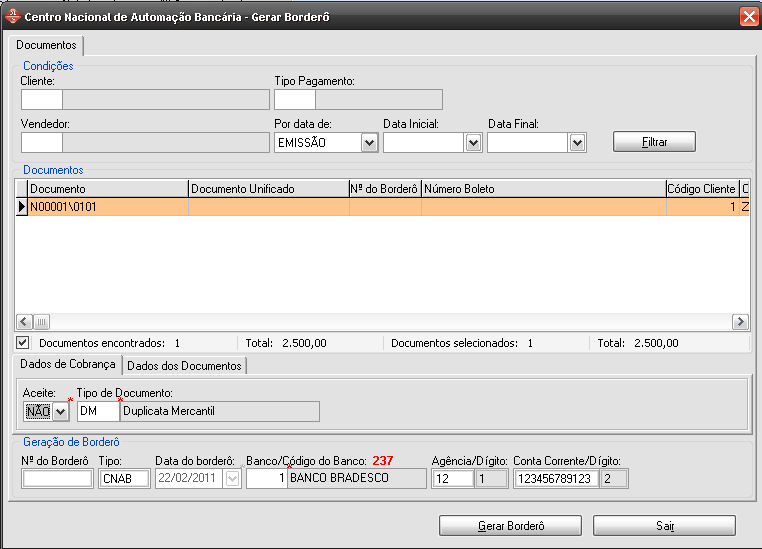
Task: Open the Data do borderô date dropdown
Action: tap(232, 479)
